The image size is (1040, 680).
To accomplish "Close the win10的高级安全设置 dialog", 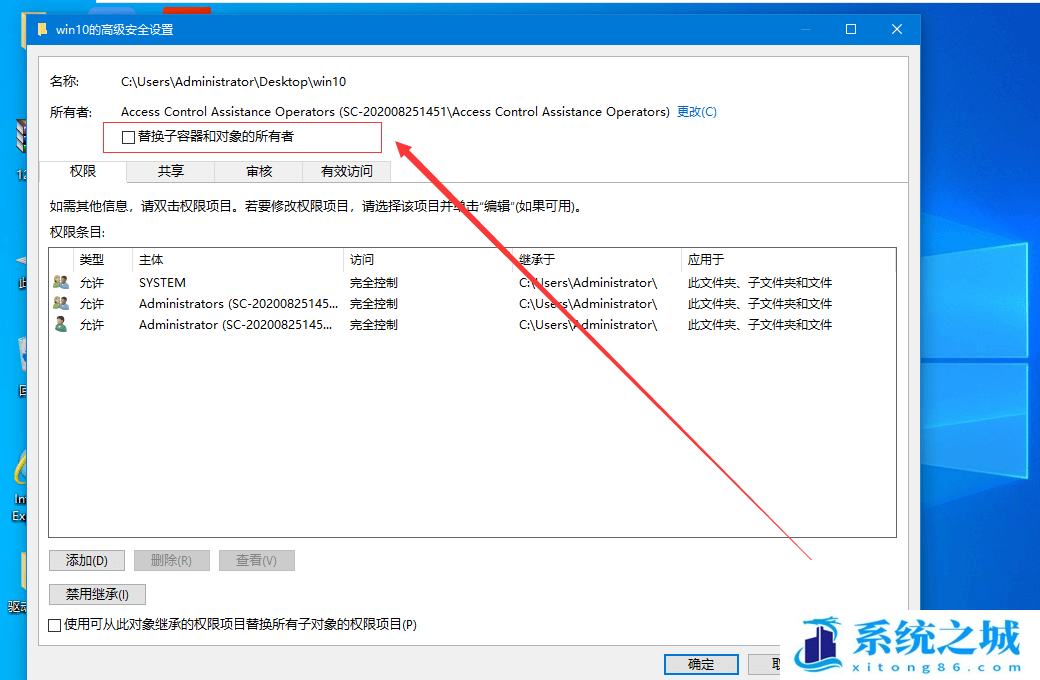I will pos(897,29).
